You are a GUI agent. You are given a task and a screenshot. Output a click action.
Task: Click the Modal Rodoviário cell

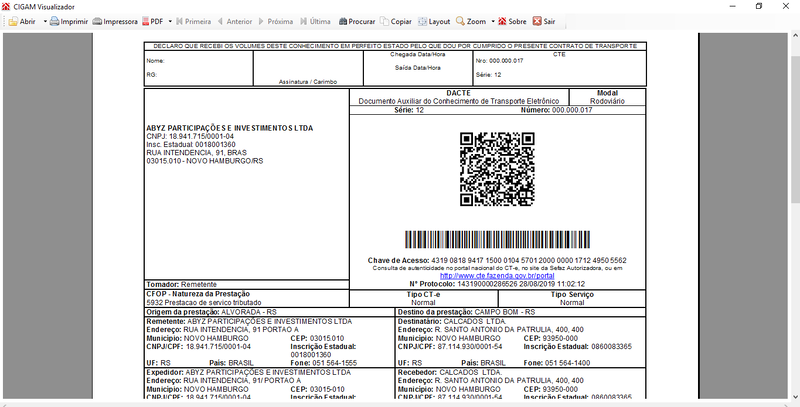tap(607, 97)
